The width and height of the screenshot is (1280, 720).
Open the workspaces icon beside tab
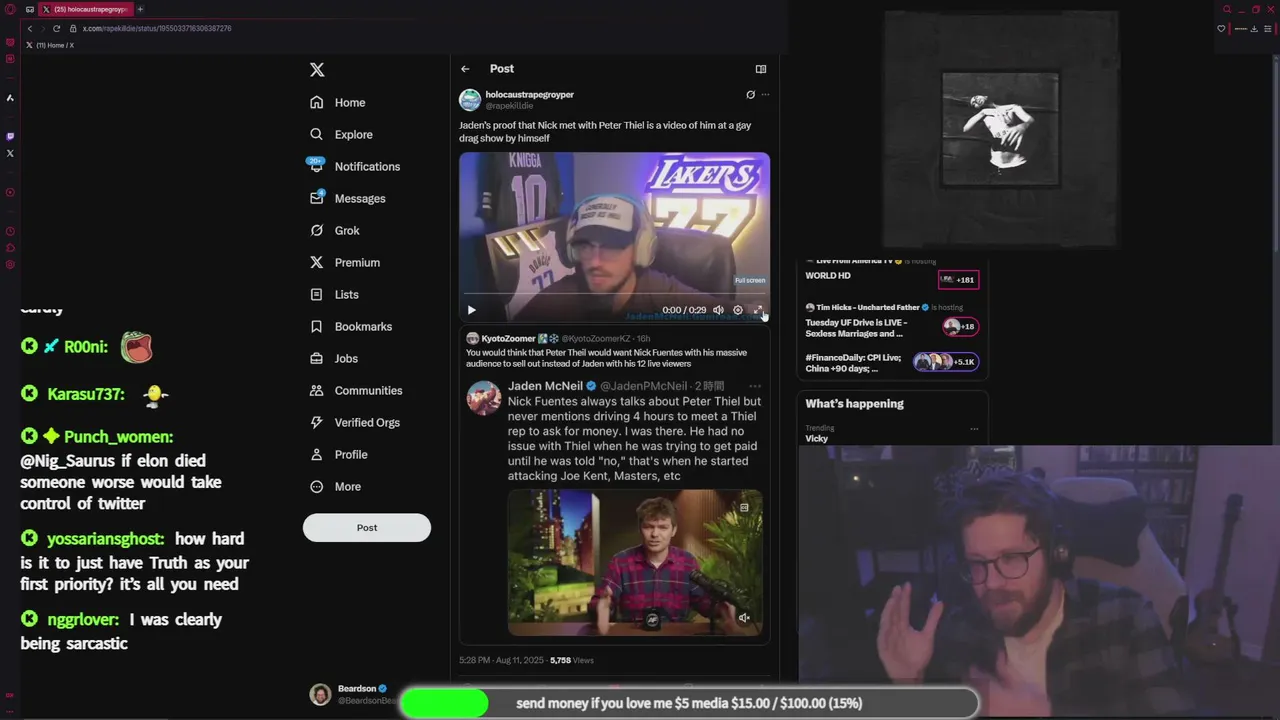point(29,9)
